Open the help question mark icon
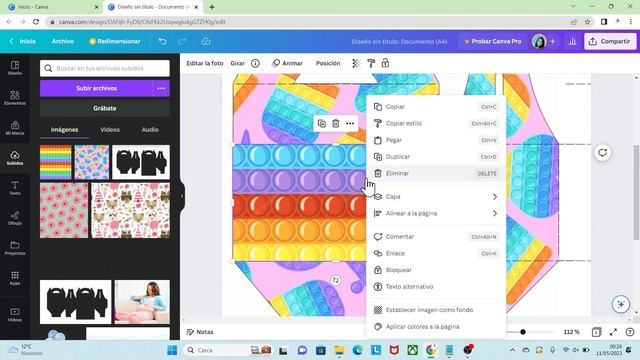The height and width of the screenshot is (360, 640). pos(630,332)
